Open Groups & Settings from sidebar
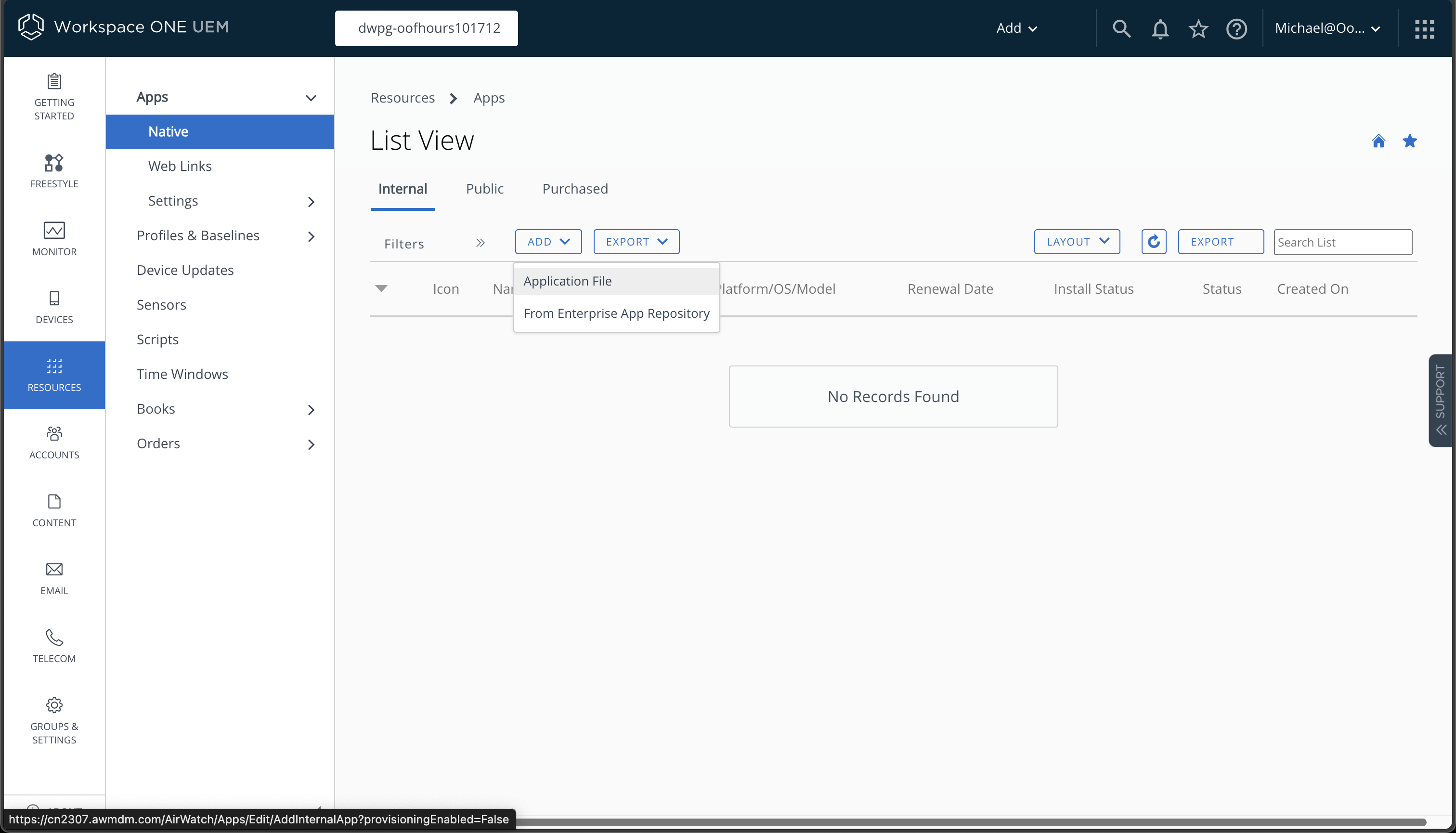This screenshot has width=1456, height=833. tap(54, 720)
